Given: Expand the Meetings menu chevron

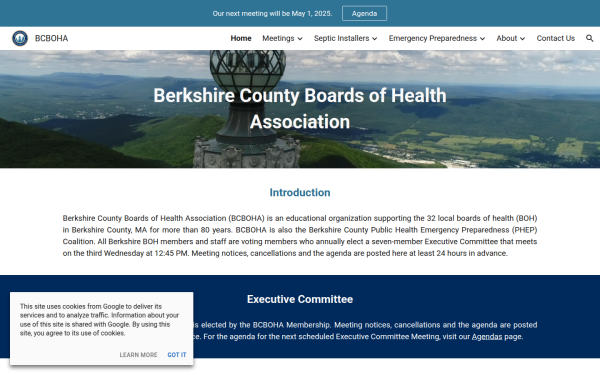Looking at the screenshot, I should (x=300, y=39).
